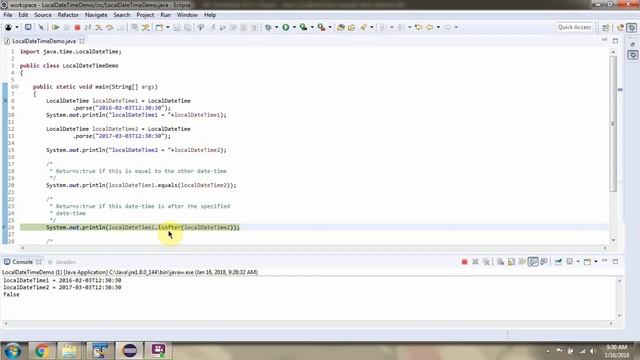Open the Run button dropdown arrow
This screenshot has width=640, height=360.
click(x=294, y=27)
